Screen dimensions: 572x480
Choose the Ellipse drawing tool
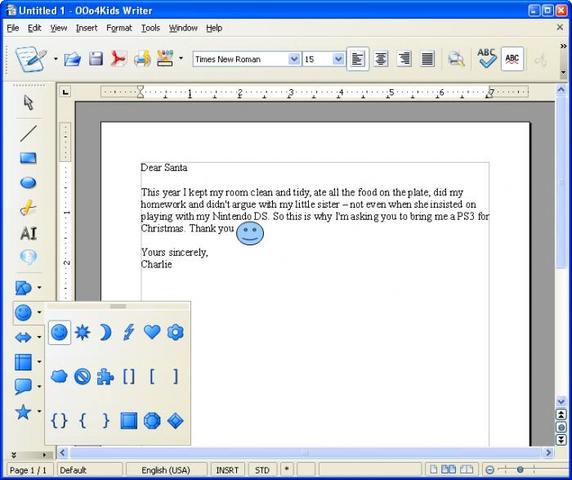coord(28,182)
